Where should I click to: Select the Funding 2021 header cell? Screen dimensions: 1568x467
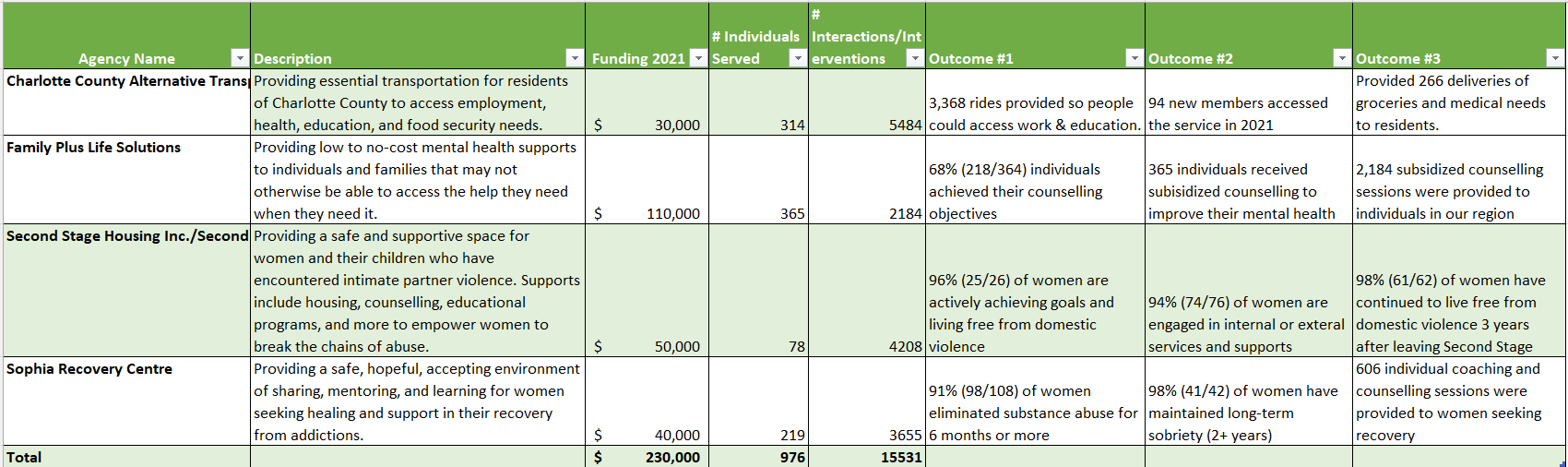[647, 36]
